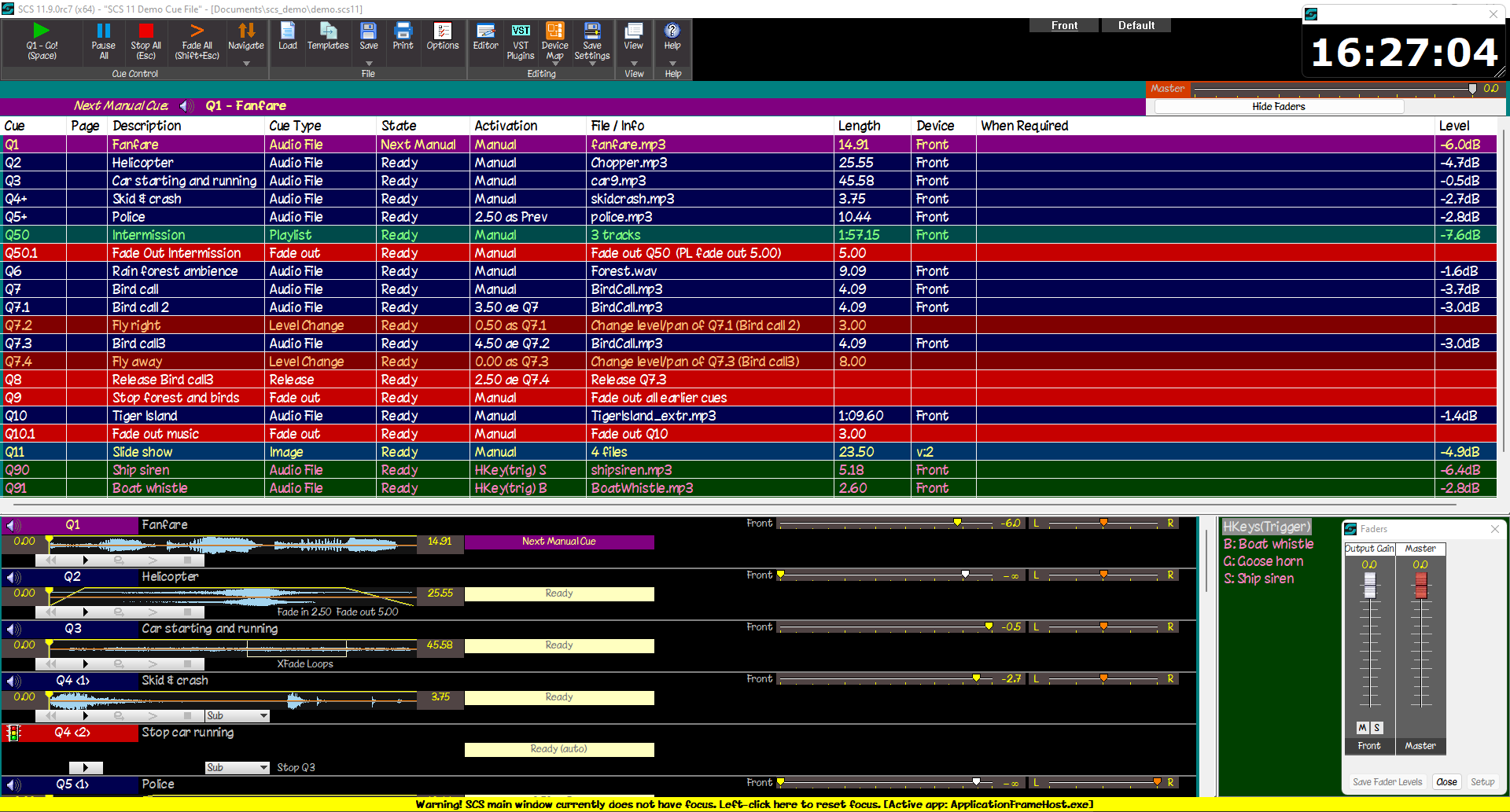The width and height of the screenshot is (1510, 812).
Task: Open the Sub dropdown under Q4 Skid & crash
Action: tap(264, 716)
